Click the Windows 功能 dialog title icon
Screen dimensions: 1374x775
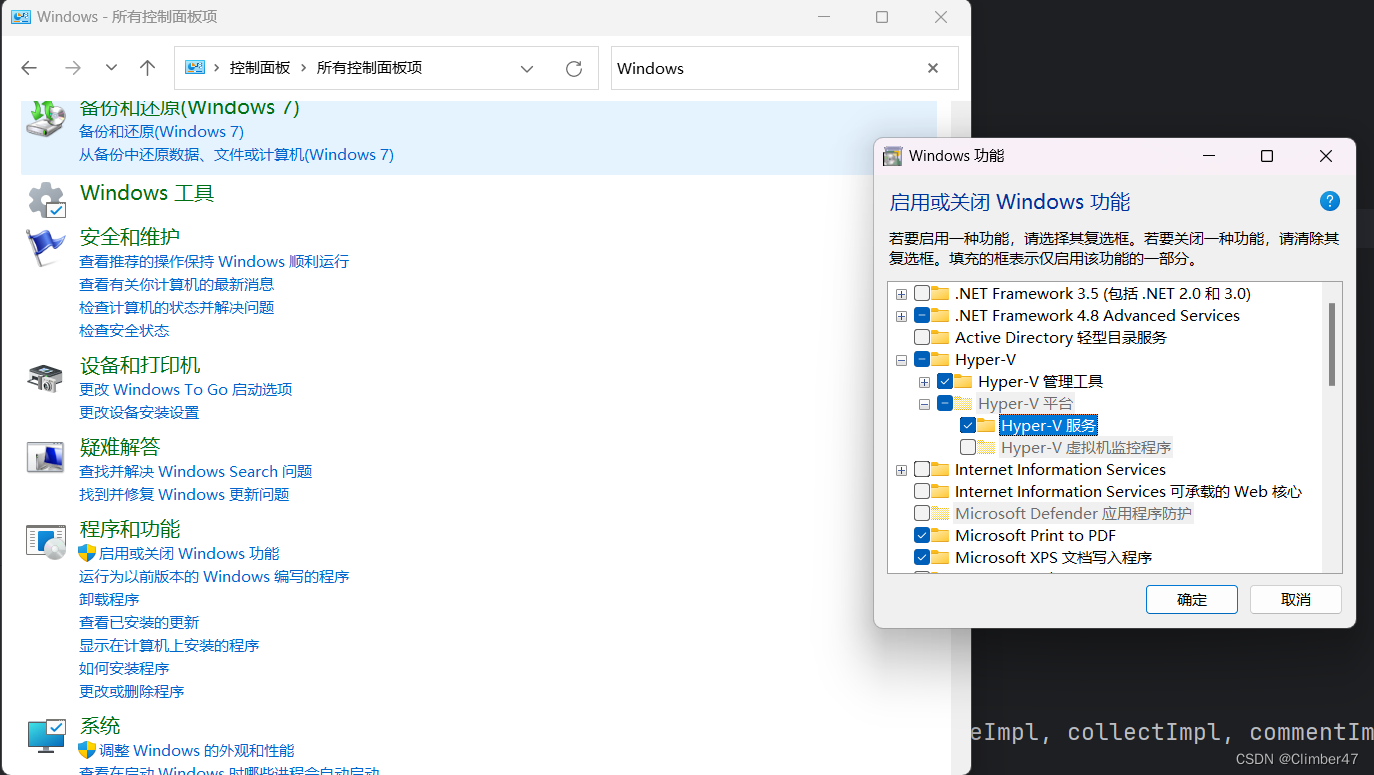[x=893, y=156]
